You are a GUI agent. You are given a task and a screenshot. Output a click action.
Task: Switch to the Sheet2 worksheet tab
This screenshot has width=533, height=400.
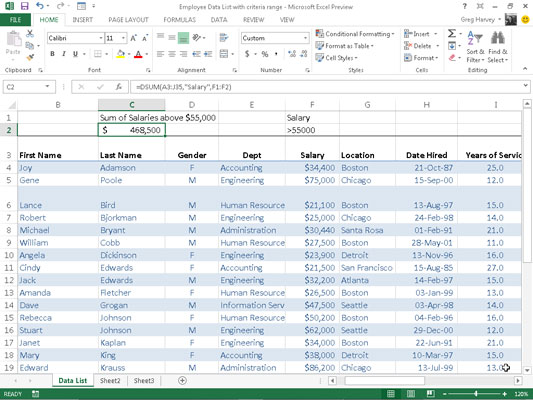pyautogui.click(x=110, y=381)
